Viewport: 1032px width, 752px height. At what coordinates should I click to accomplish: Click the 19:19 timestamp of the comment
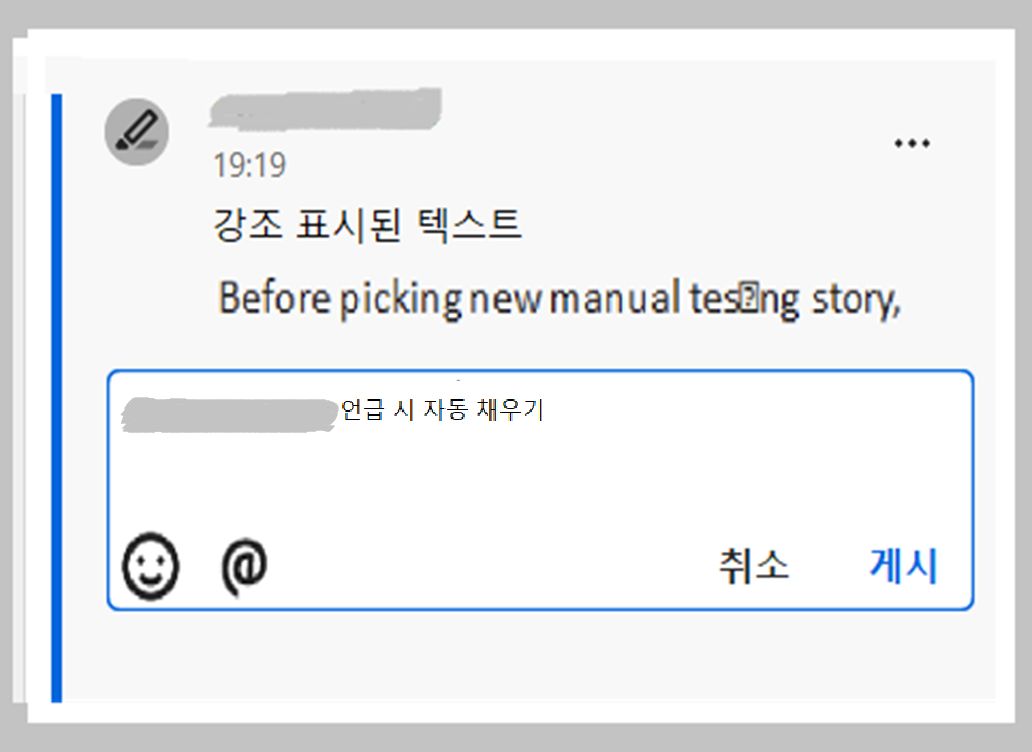coord(248,164)
